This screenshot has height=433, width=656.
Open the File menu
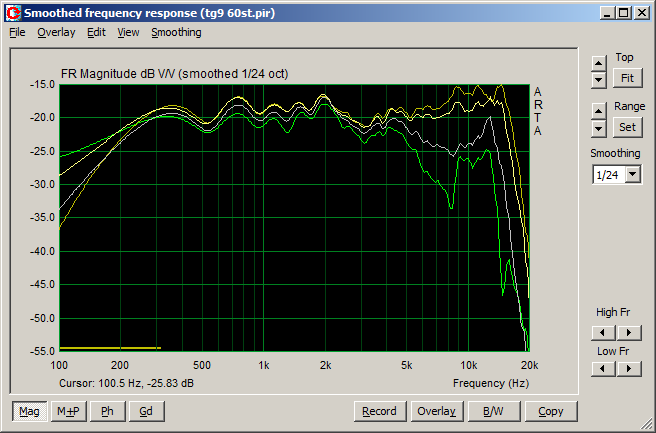[17, 33]
